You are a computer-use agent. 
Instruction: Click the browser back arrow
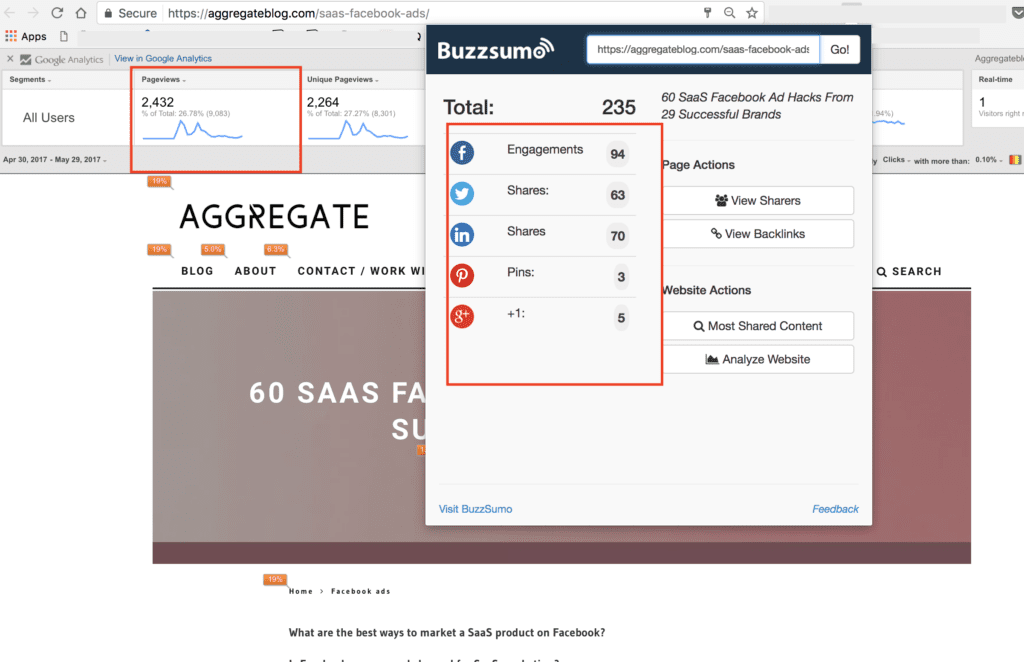point(10,12)
